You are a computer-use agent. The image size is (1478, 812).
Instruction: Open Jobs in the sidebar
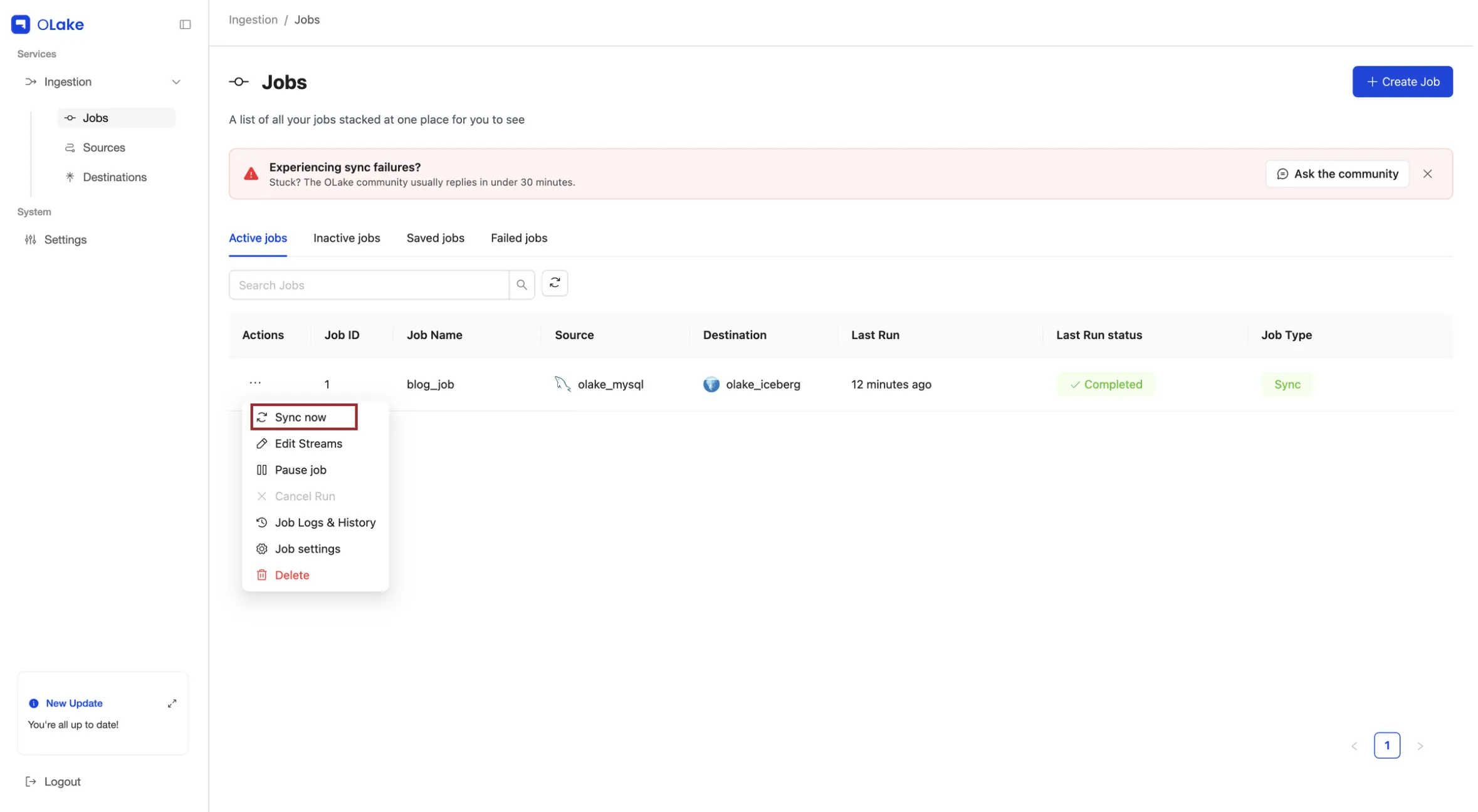click(117, 118)
